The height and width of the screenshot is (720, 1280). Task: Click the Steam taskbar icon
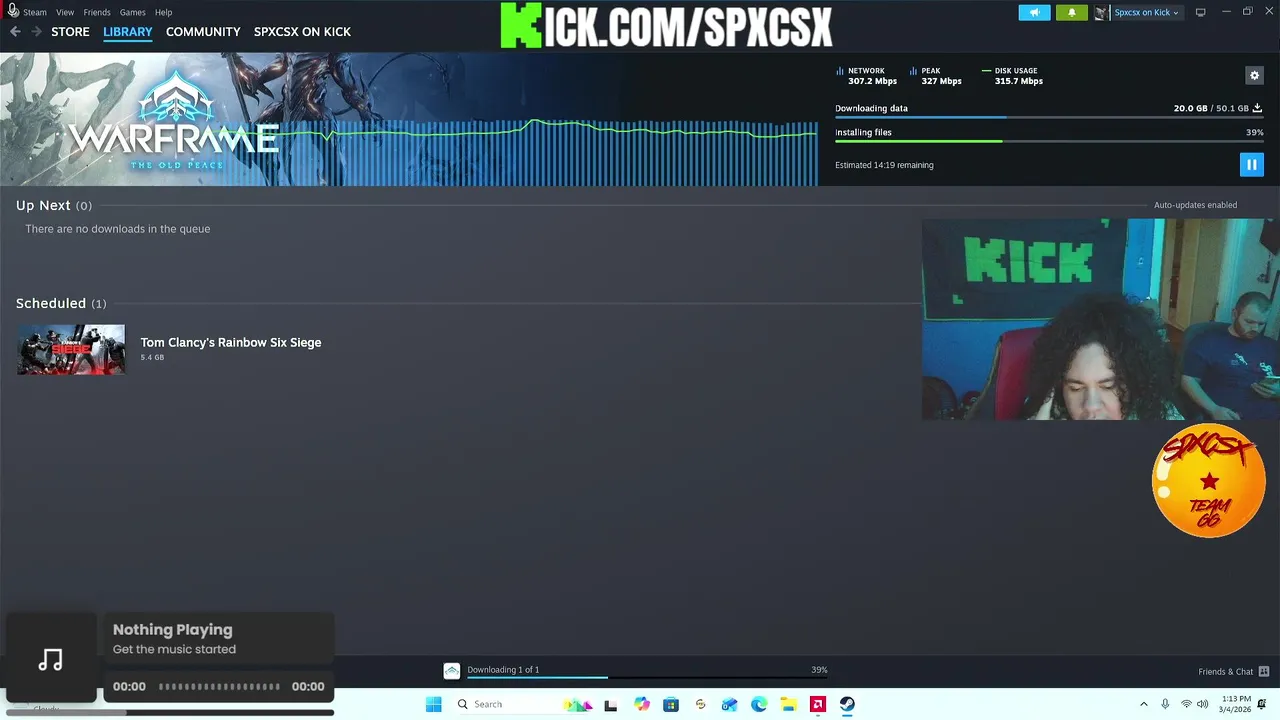point(847,704)
